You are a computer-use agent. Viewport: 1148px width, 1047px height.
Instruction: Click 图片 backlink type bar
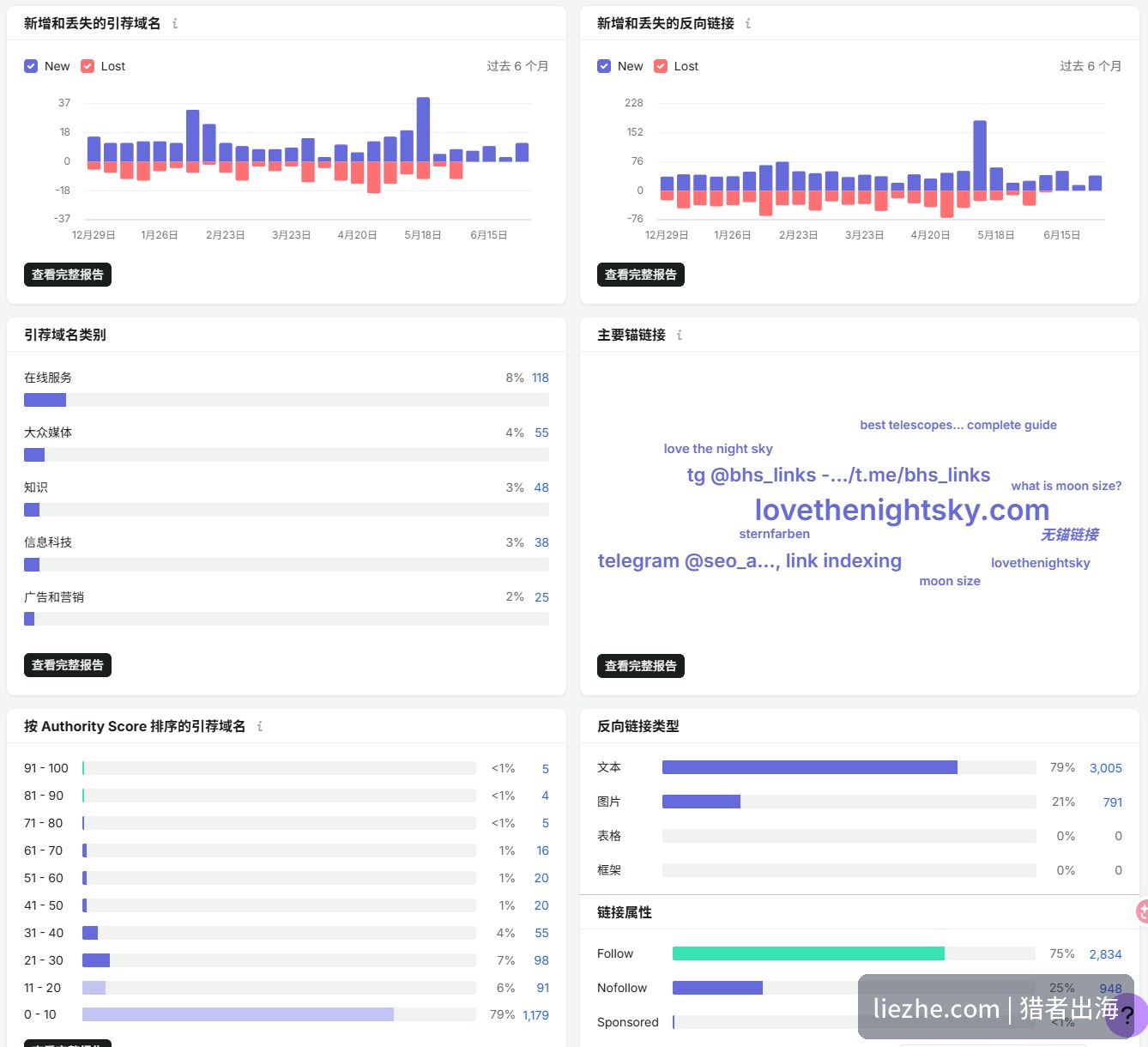point(849,802)
